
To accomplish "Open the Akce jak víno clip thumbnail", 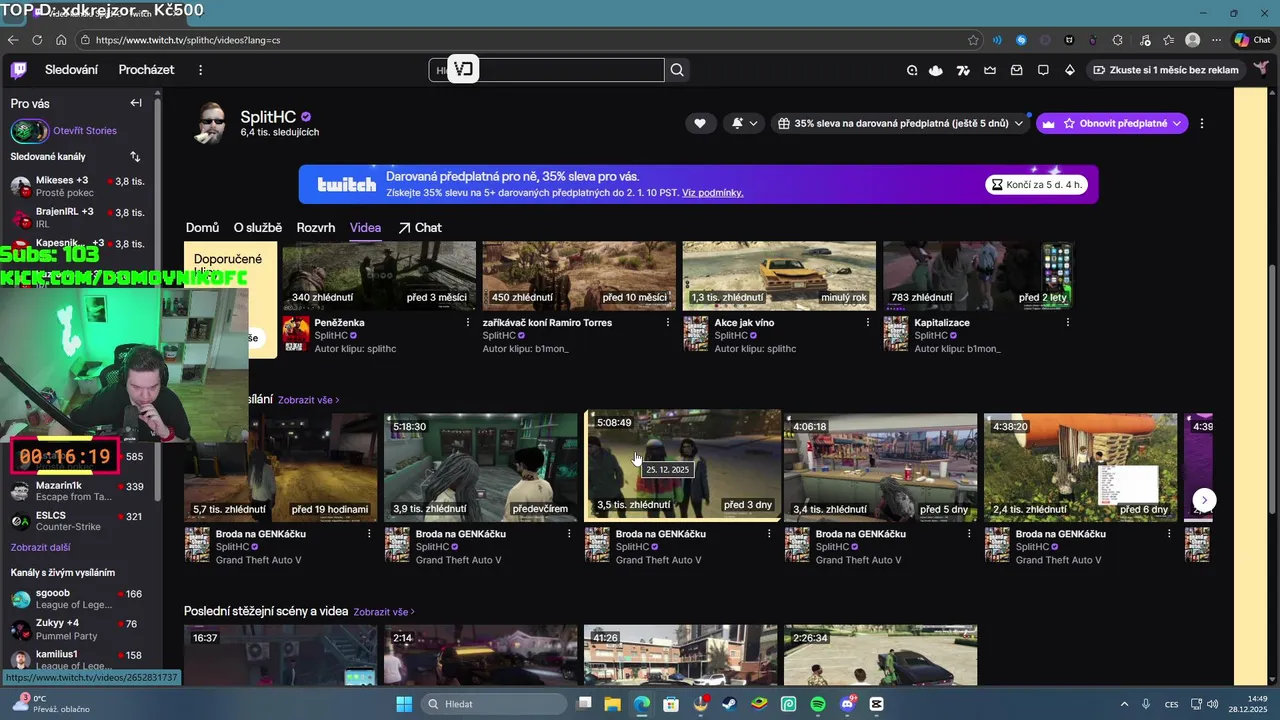I will coord(779,276).
